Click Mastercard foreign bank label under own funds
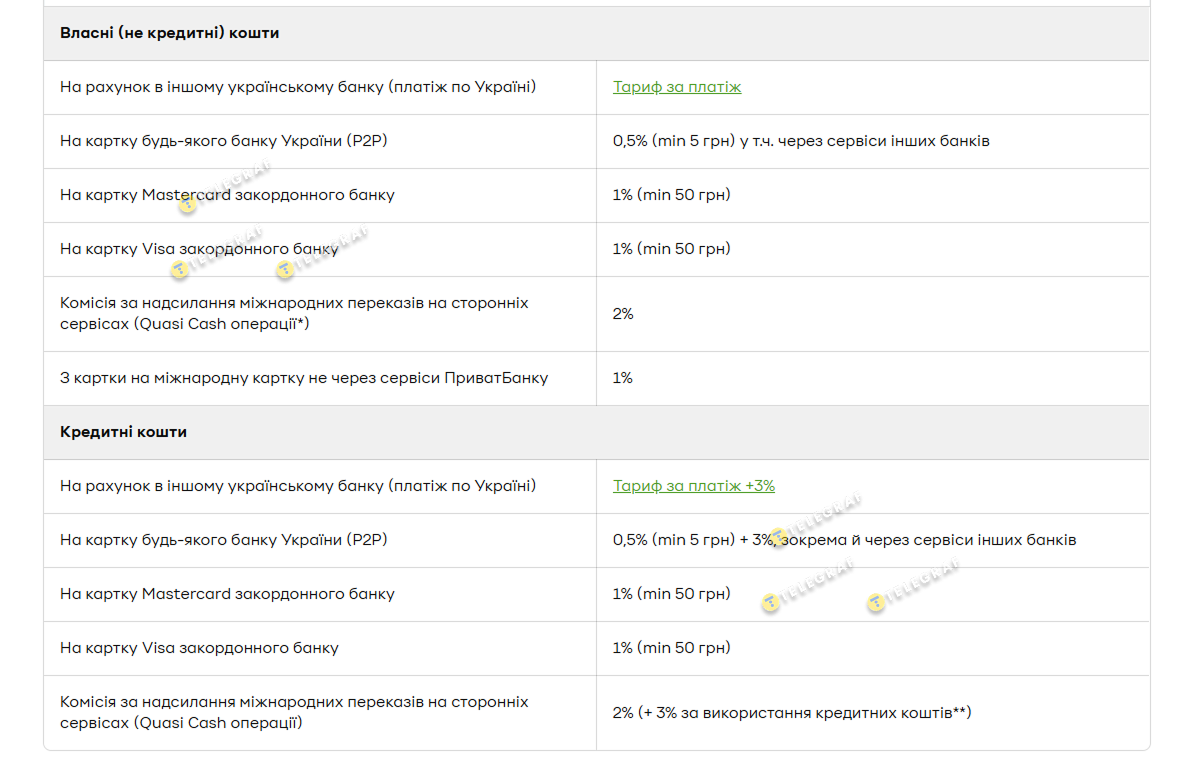1204x760 pixels. [x=227, y=195]
